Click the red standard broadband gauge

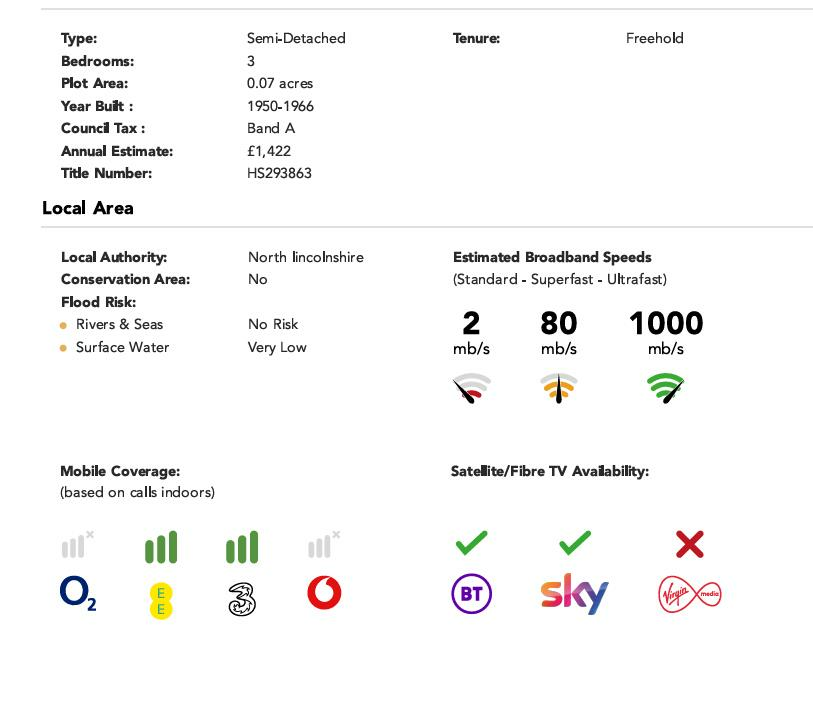pyautogui.click(x=471, y=388)
